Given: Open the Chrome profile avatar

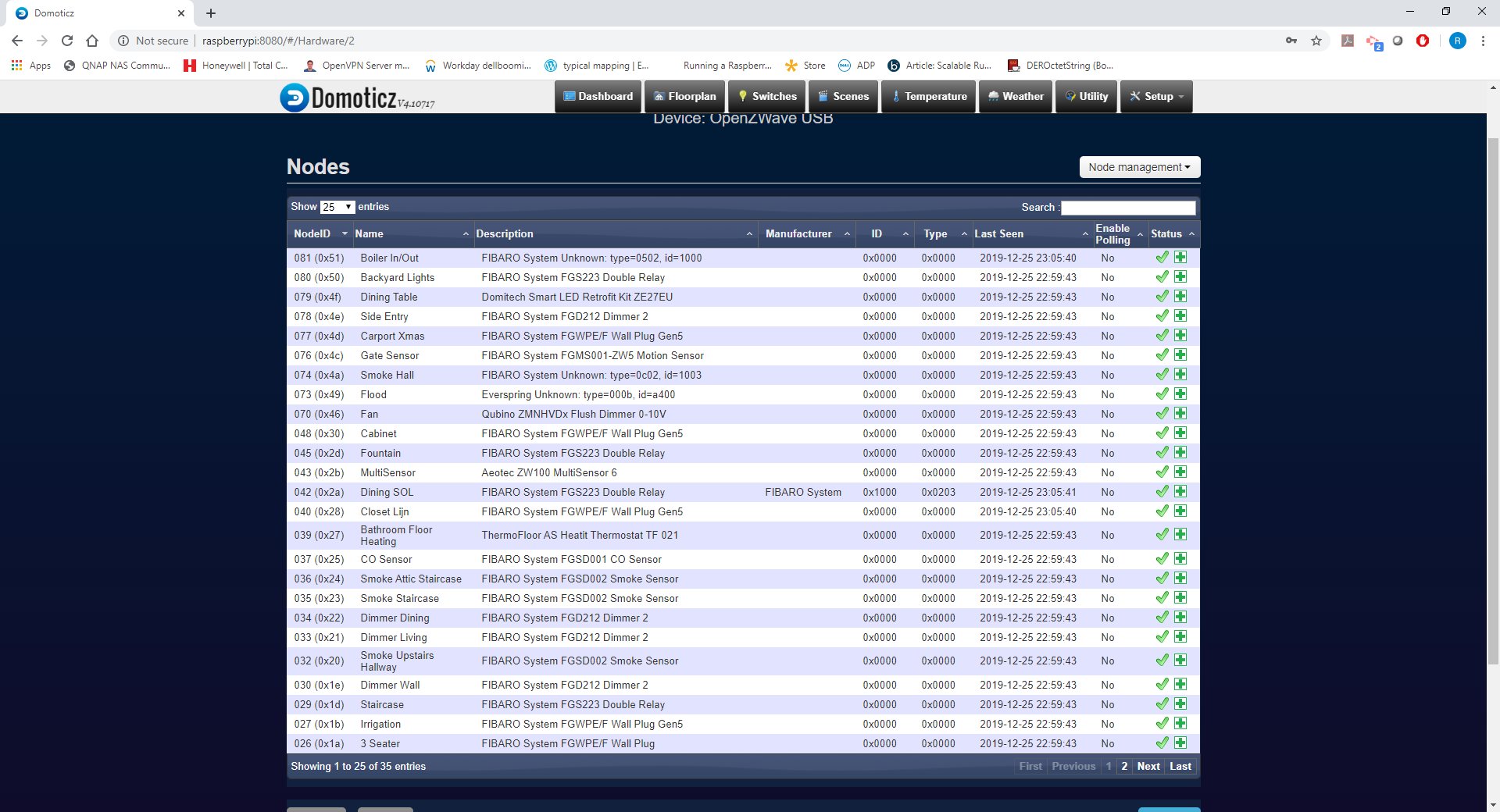Looking at the screenshot, I should pos(1457,41).
